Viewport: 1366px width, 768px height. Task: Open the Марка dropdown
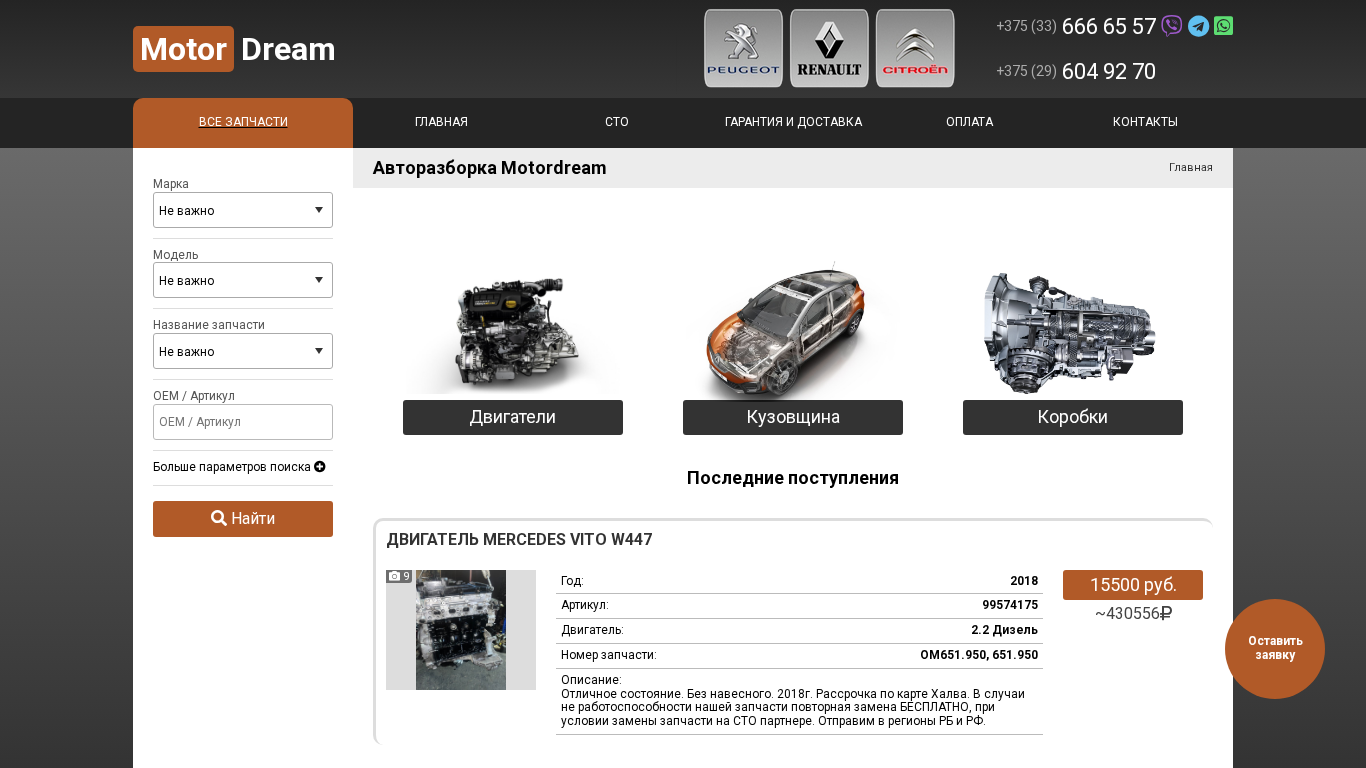point(243,210)
